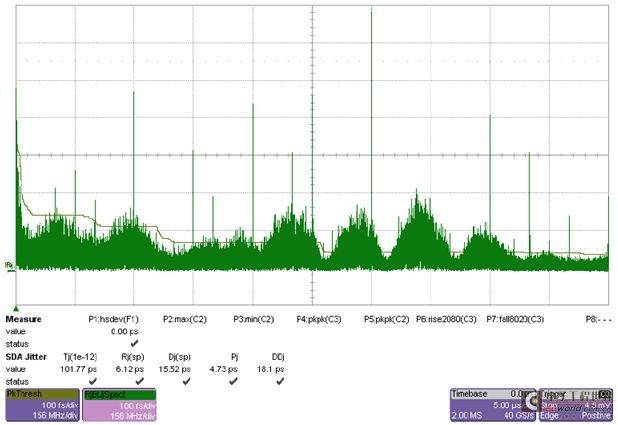This screenshot has width=618, height=425.
Task: Click the Rj(sp) status checkmark
Action: [x=140, y=381]
